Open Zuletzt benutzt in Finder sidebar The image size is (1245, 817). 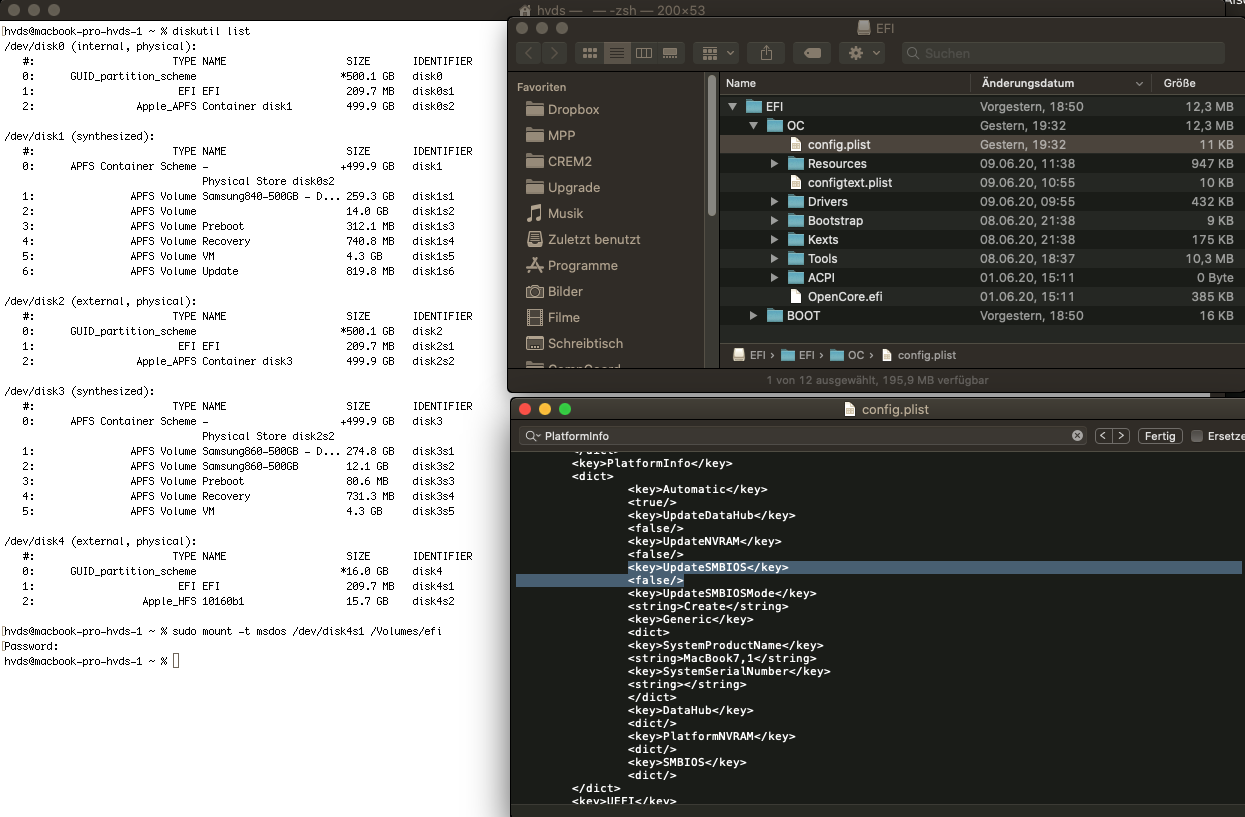click(x=583, y=240)
